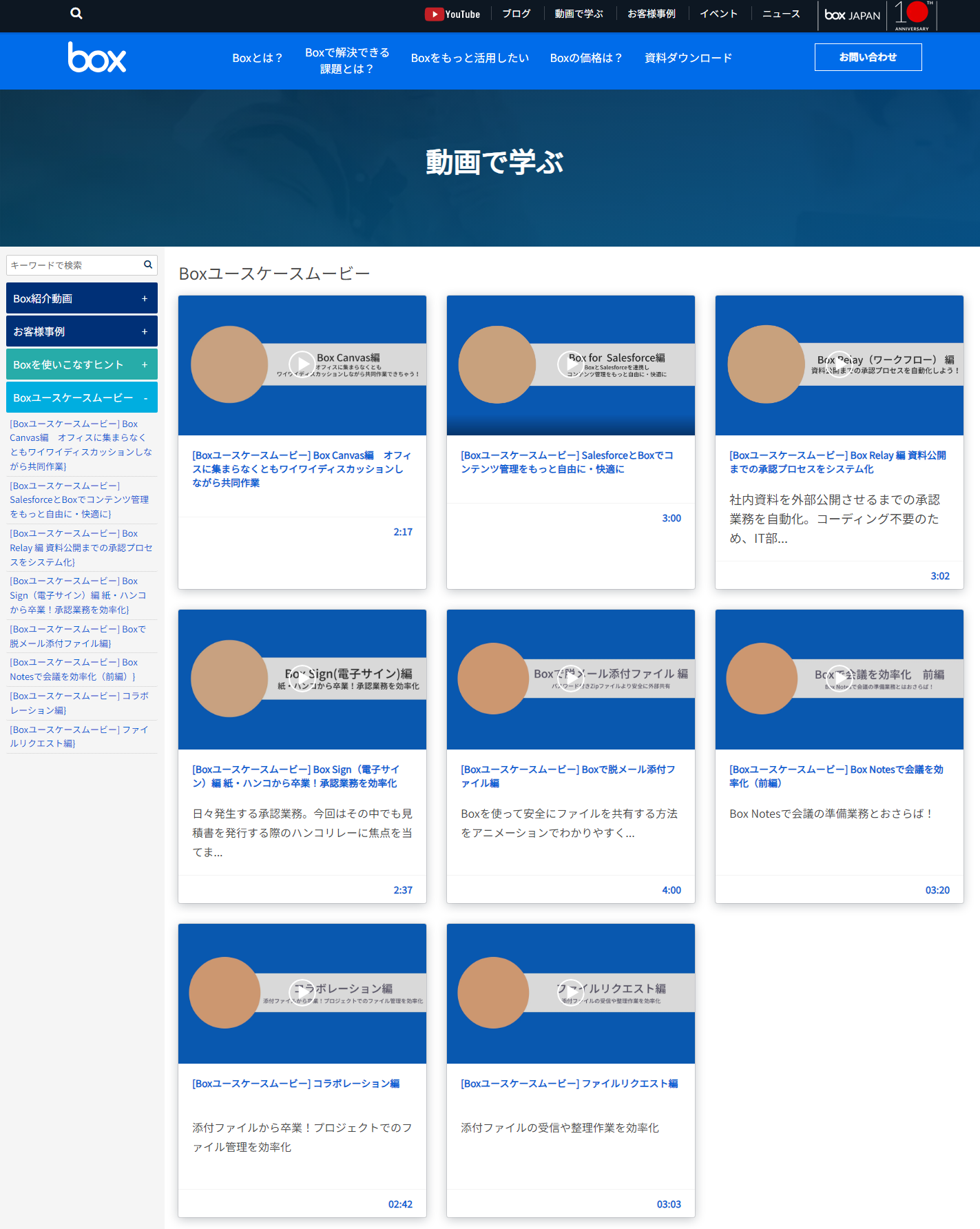Open card title Boxで脱メール添付ファイル編
This screenshot has width=980, height=1229.
coord(568,776)
